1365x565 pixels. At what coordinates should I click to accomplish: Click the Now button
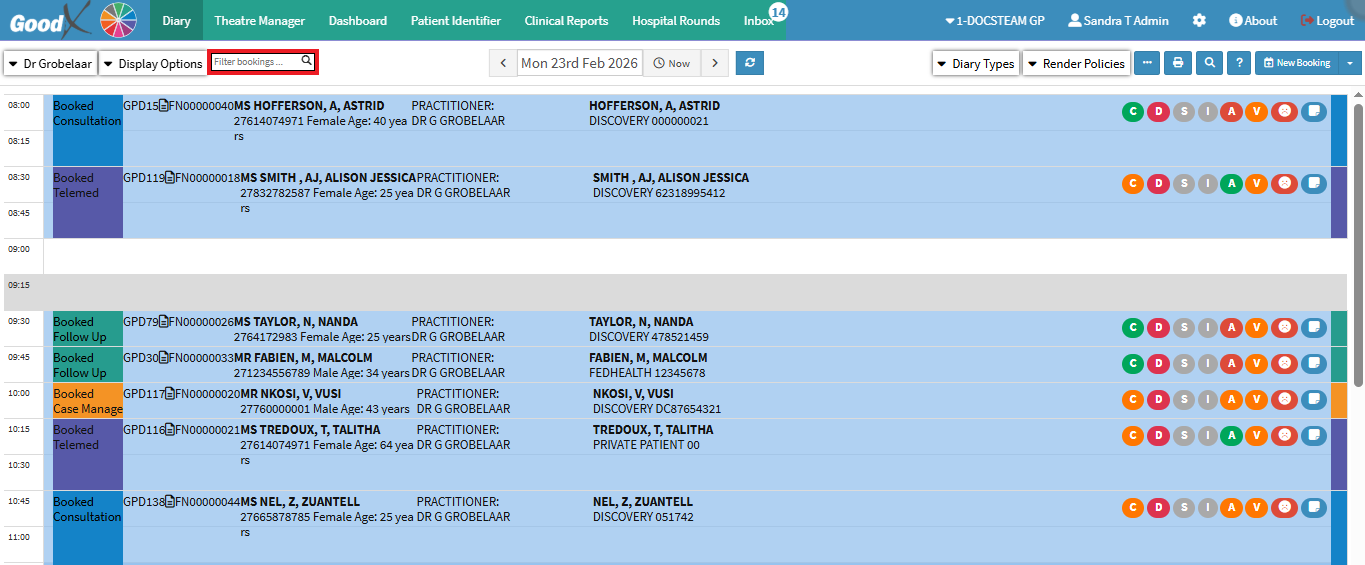(672, 63)
